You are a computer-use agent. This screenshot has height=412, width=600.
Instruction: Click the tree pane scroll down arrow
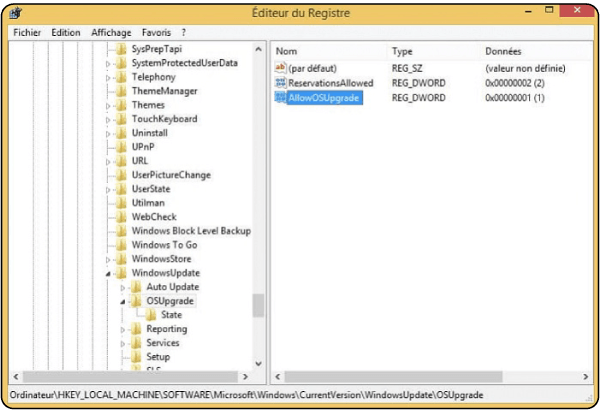point(259,363)
